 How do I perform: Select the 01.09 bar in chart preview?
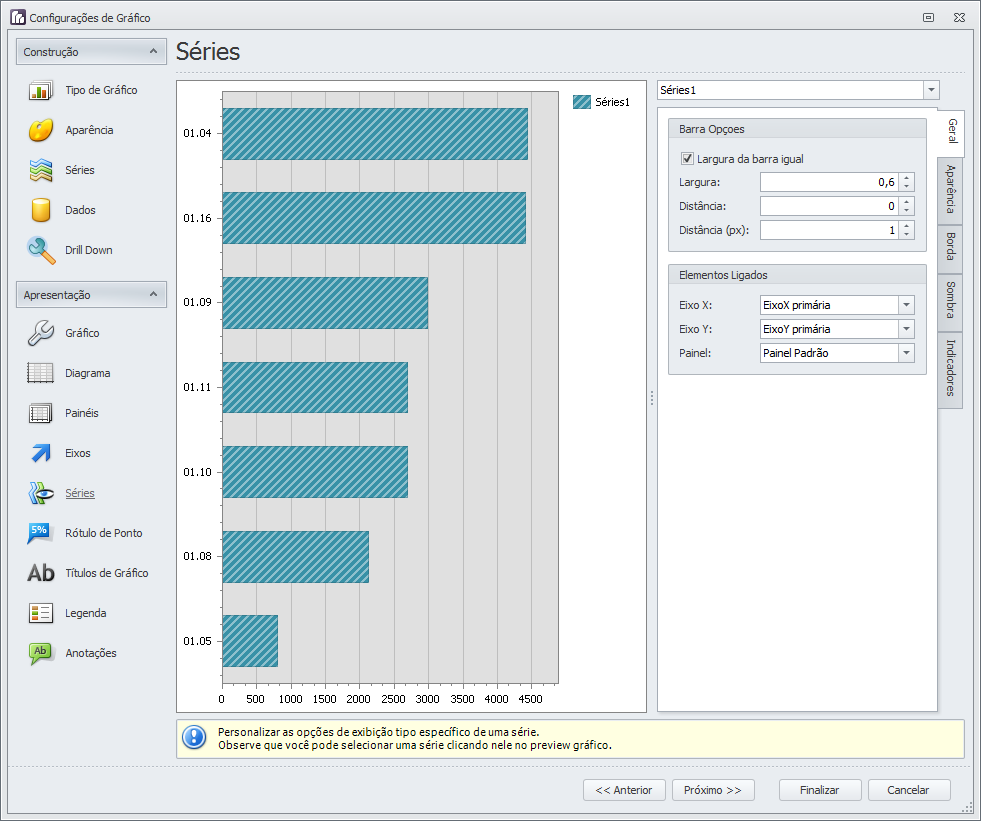click(325, 303)
